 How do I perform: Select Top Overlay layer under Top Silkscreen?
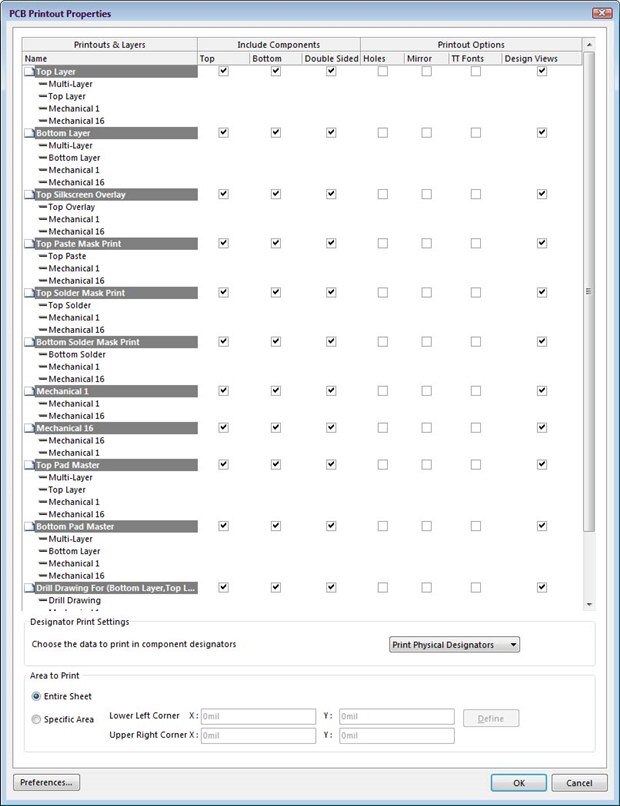pos(71,207)
